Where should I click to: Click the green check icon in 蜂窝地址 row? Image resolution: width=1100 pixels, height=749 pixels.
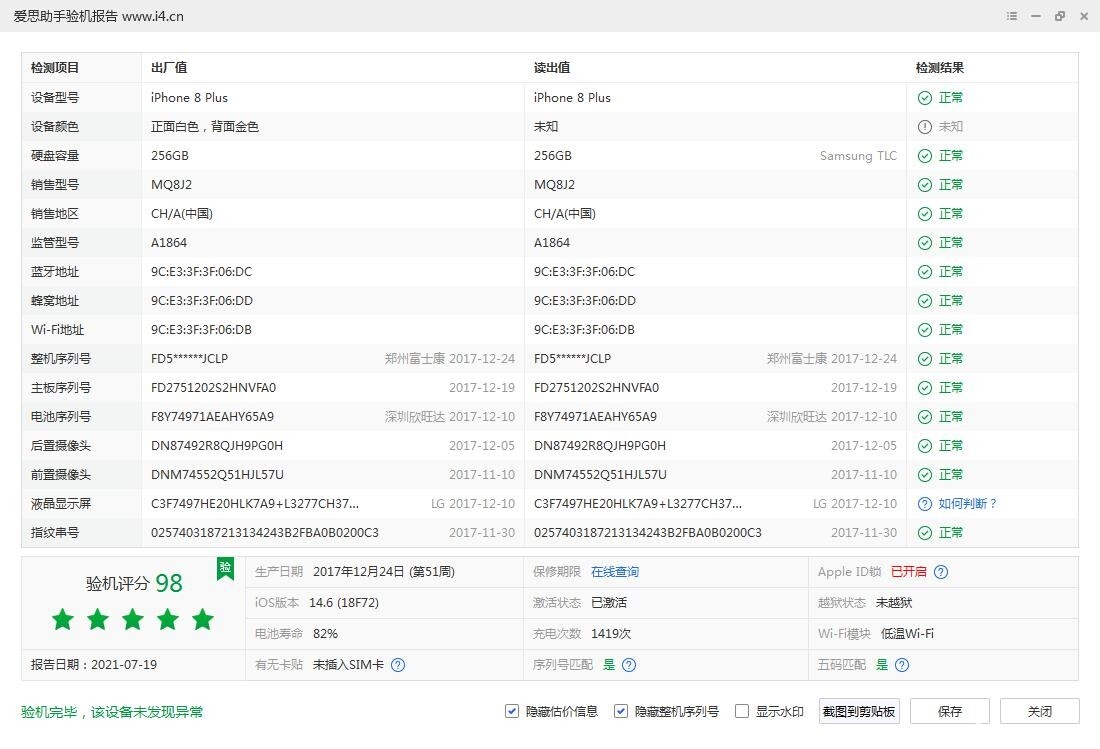pos(925,301)
